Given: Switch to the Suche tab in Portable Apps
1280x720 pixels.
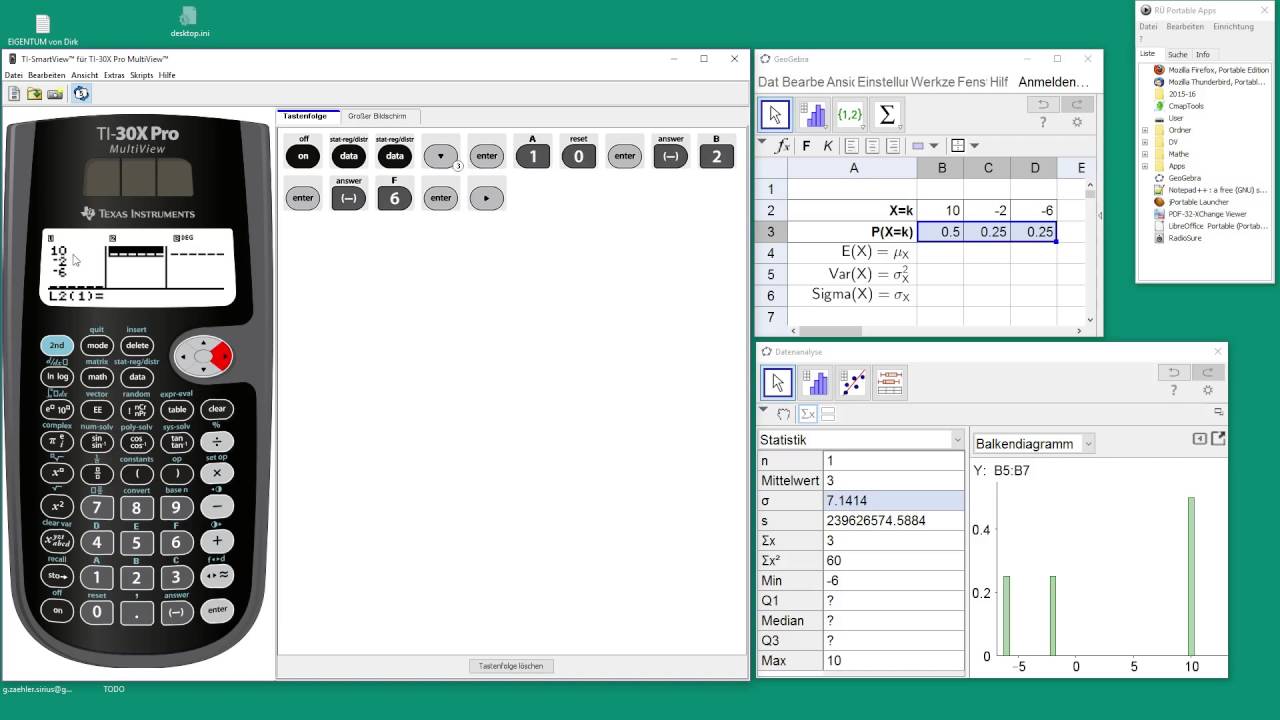Looking at the screenshot, I should [x=1178, y=54].
